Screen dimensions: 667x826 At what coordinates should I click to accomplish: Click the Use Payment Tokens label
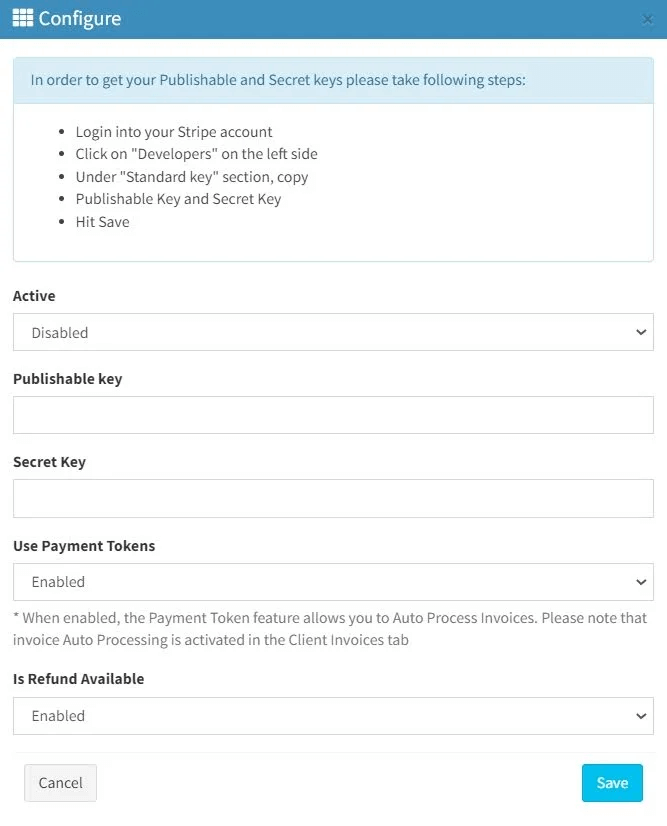84,546
